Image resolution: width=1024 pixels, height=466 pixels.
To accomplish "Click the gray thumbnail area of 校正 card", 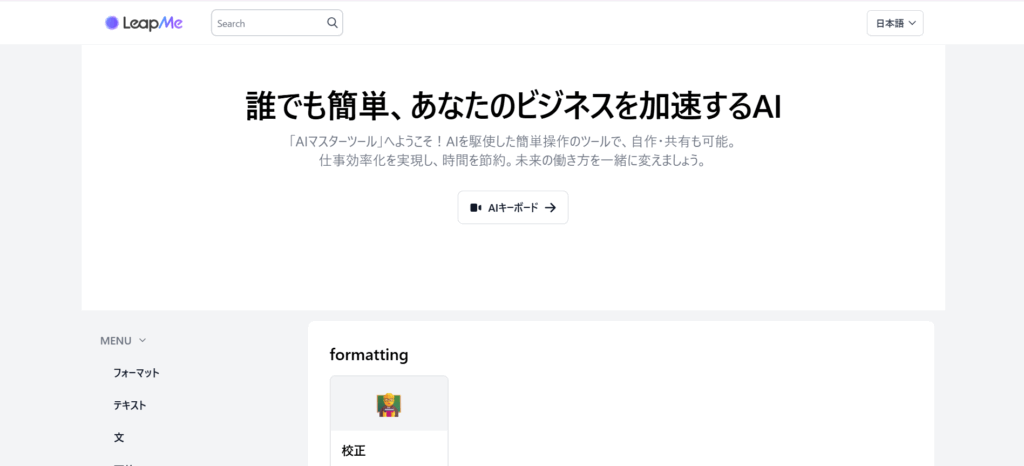I will [389, 403].
